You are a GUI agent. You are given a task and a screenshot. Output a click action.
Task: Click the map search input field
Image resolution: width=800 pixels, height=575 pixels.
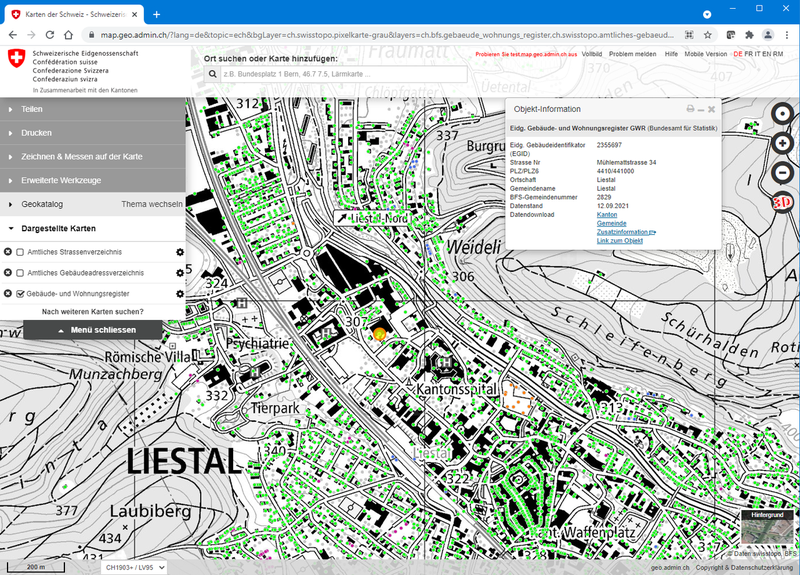pyautogui.click(x=334, y=74)
